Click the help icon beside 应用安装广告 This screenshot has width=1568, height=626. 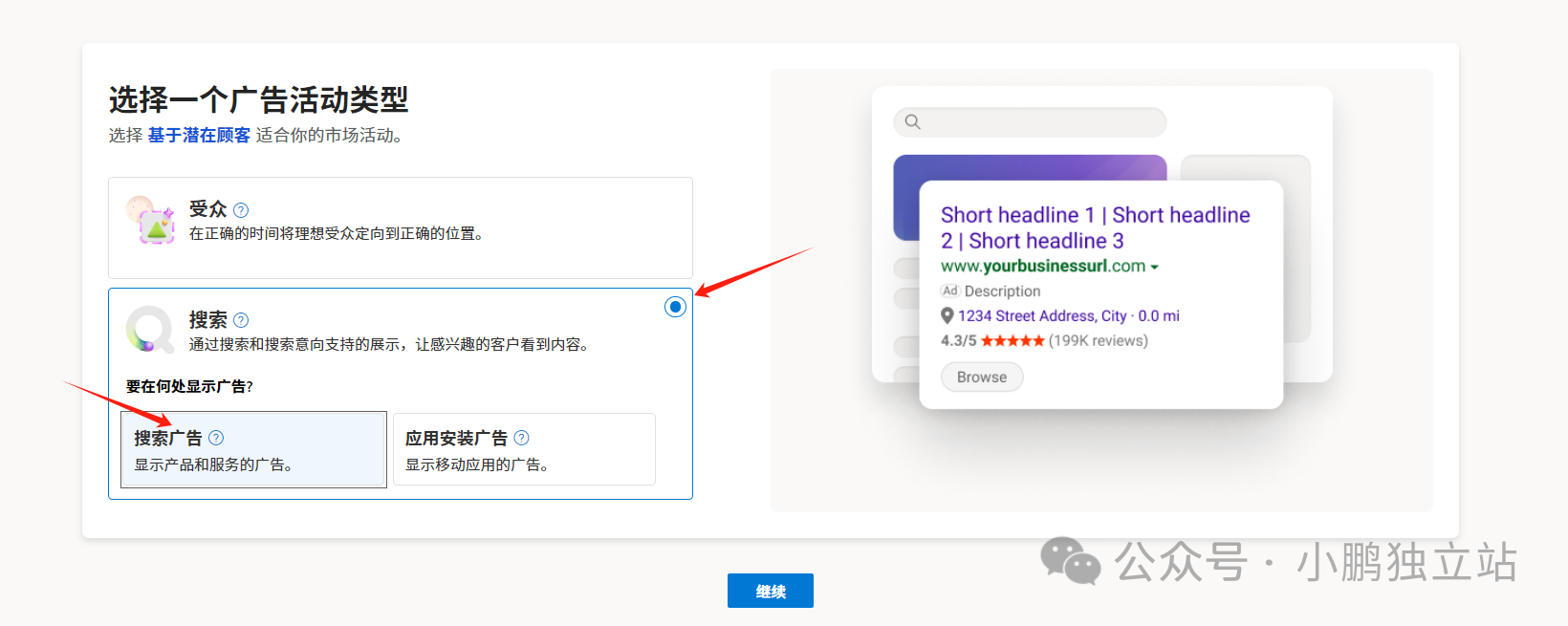click(521, 438)
